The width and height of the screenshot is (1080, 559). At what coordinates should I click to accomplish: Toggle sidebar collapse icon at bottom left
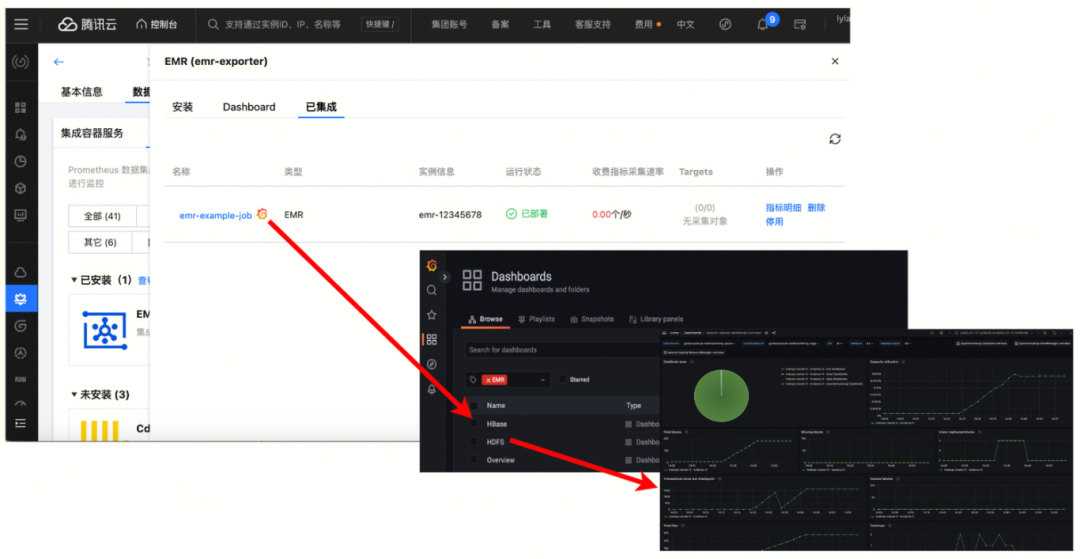click(x=21, y=423)
